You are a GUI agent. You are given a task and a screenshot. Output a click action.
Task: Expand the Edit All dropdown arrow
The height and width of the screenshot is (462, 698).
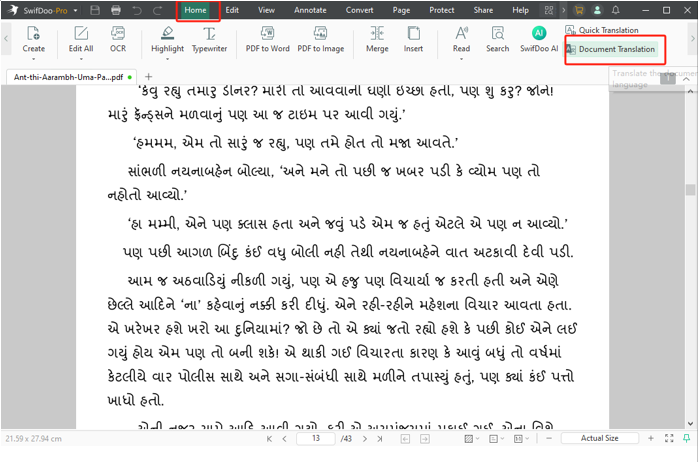click(81, 59)
